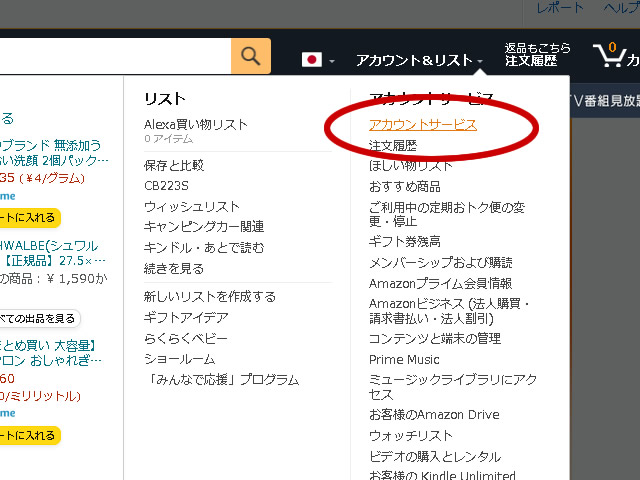The height and width of the screenshot is (480, 640).
Task: Open Alexa買い物リスト
Action: point(196,124)
